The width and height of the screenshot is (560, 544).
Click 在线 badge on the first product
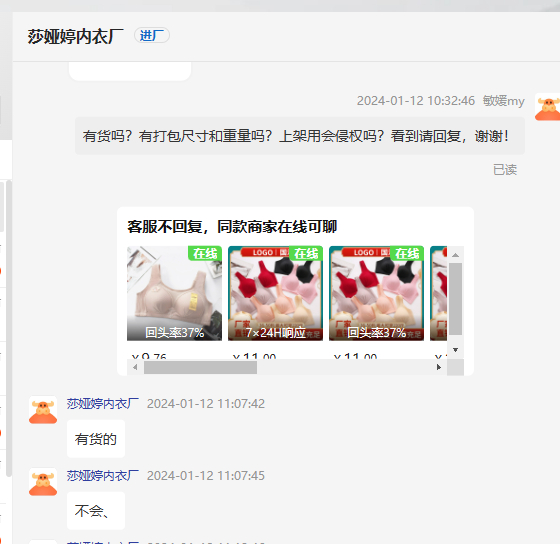(x=205, y=253)
